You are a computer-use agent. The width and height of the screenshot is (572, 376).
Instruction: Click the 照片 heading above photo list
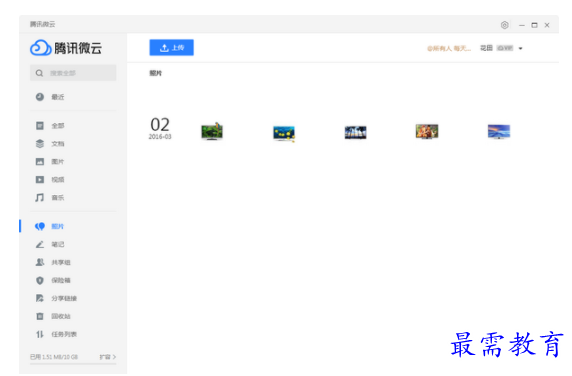[x=156, y=73]
